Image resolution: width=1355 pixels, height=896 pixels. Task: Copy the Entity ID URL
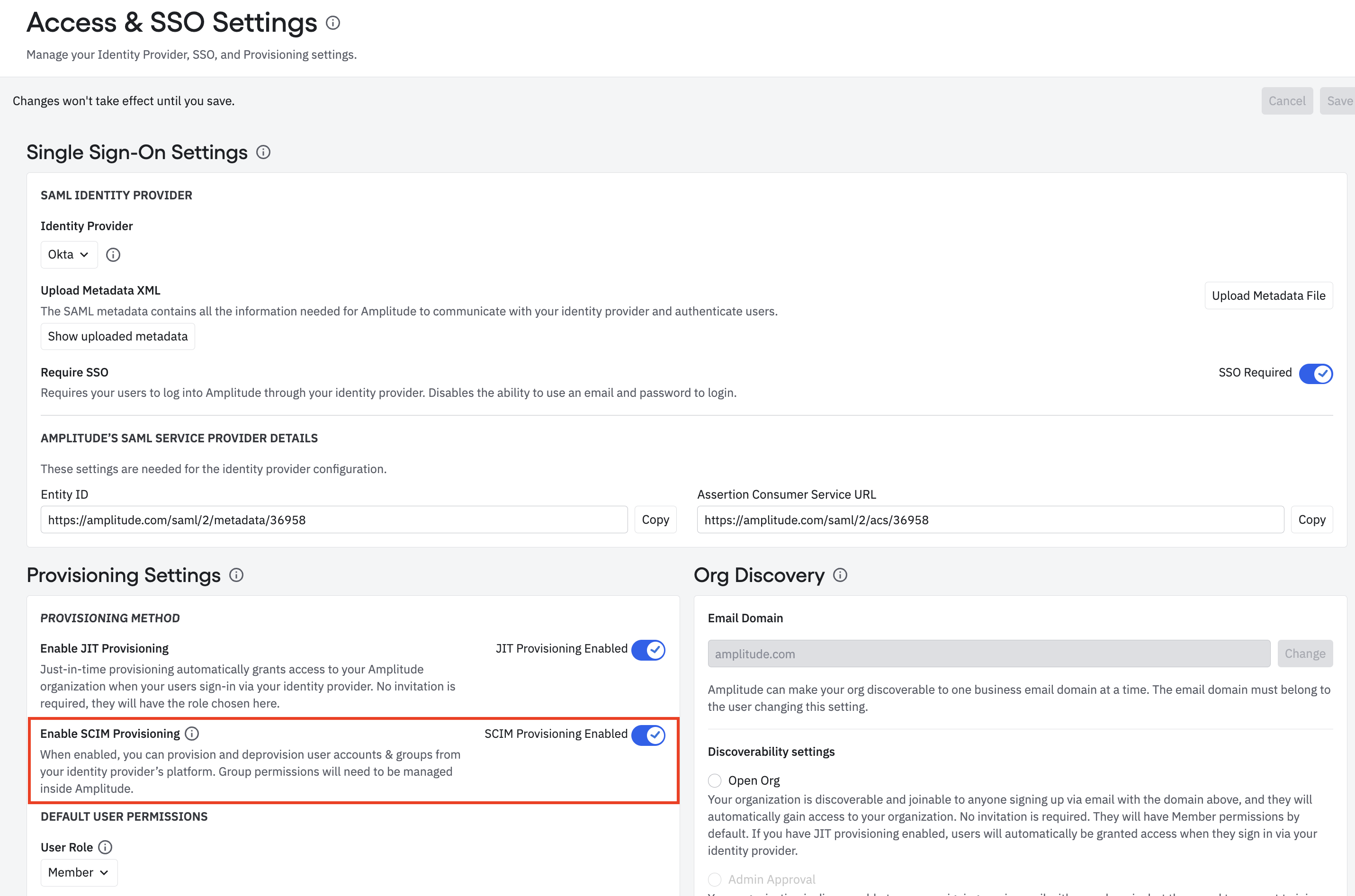tap(655, 520)
